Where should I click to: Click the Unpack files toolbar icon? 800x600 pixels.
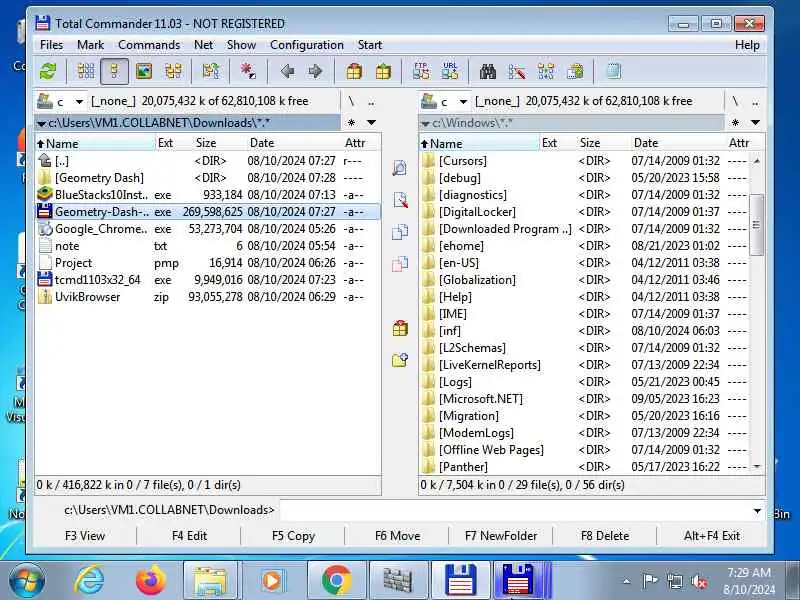pyautogui.click(x=383, y=71)
